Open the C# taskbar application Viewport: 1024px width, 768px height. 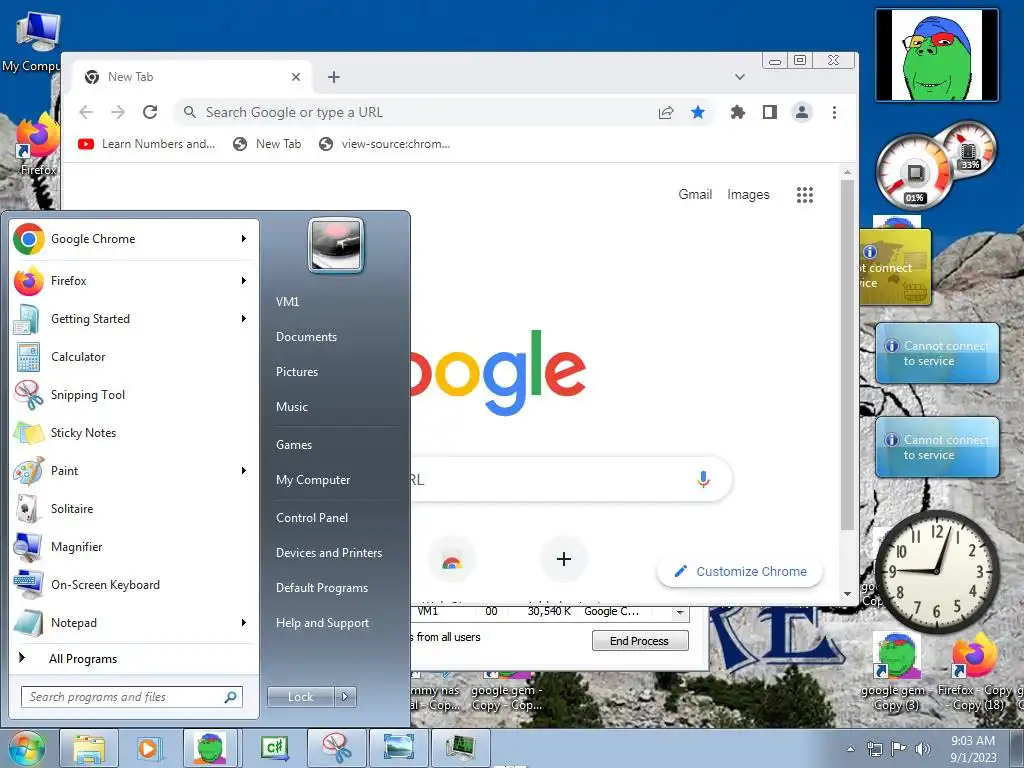tap(274, 749)
